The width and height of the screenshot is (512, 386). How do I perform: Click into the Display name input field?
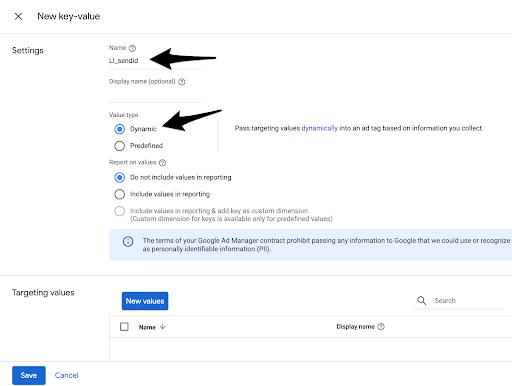pos(155,95)
